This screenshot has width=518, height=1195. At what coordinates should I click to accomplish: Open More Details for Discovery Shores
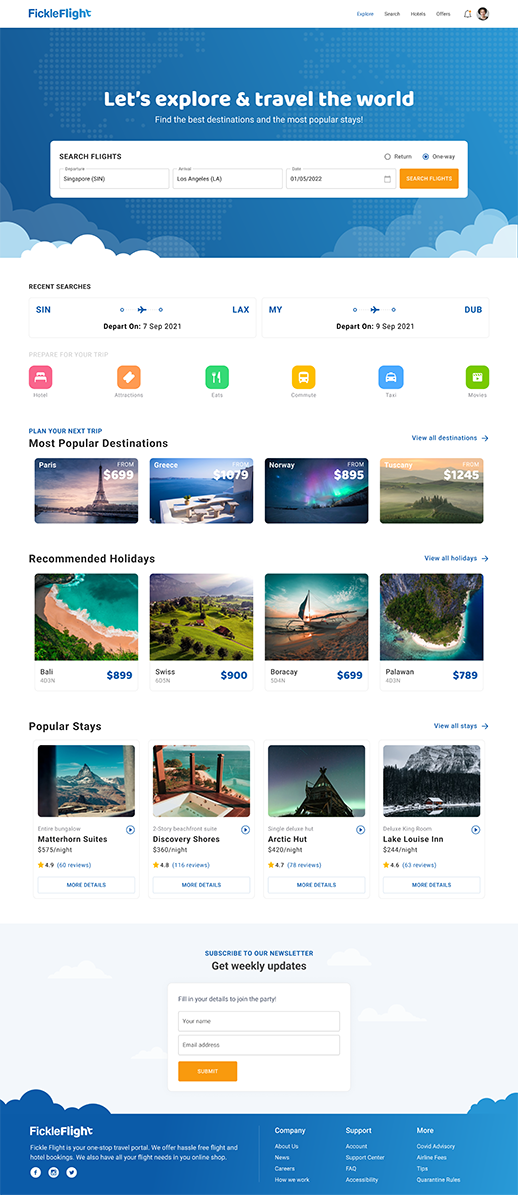(201, 885)
